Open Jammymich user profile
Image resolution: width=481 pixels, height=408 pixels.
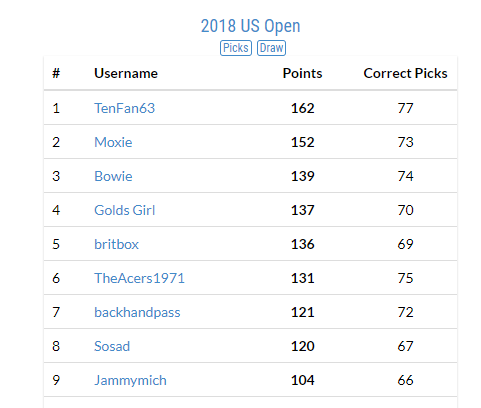tap(130, 380)
